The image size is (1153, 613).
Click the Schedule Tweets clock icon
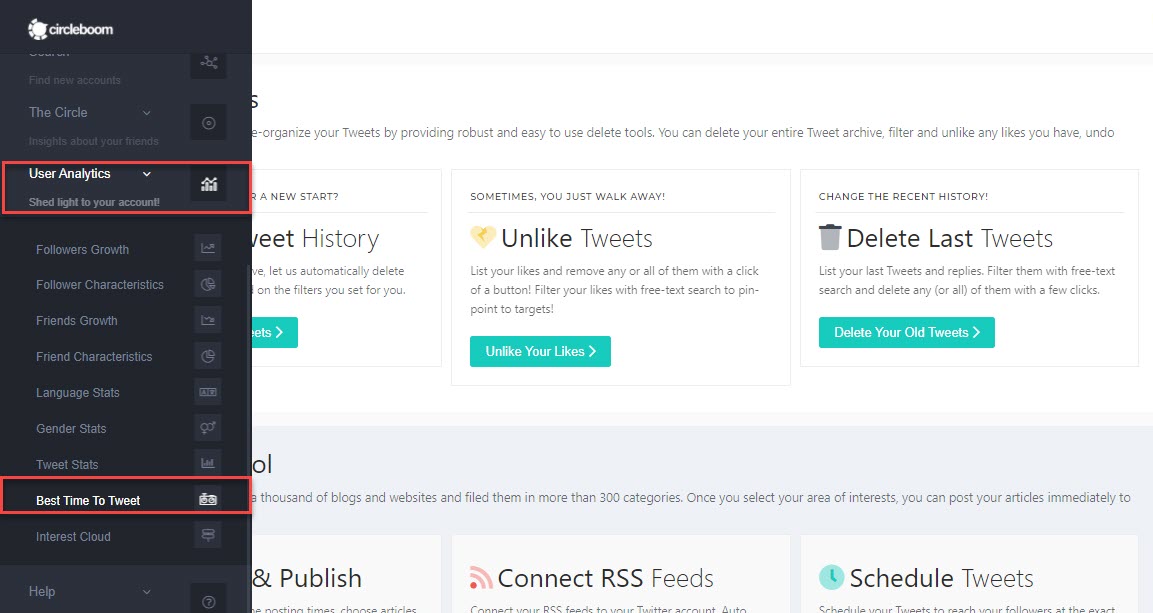pos(832,577)
